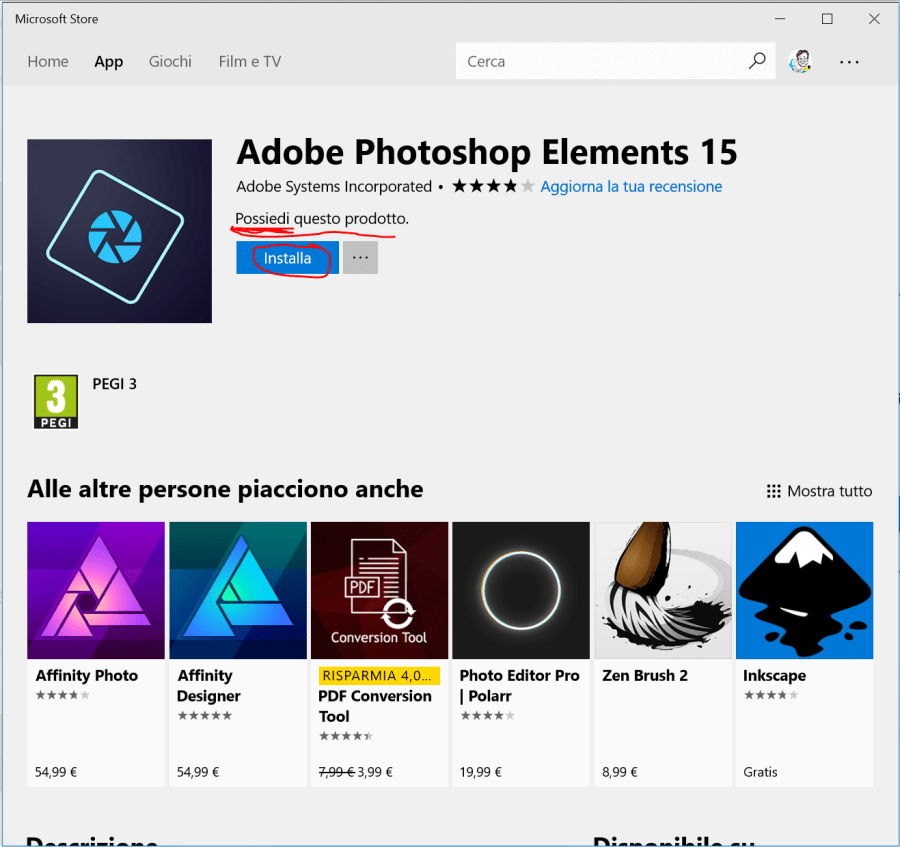Choose the Zen Brush 2 icon

pos(663,590)
